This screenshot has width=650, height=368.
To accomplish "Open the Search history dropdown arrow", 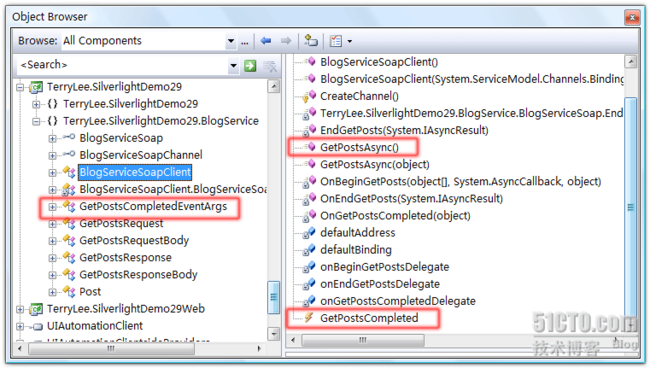I will click(233, 65).
